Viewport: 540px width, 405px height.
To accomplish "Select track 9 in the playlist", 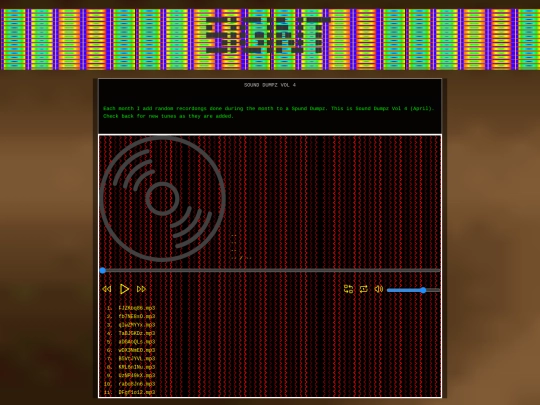I will tap(137, 375).
